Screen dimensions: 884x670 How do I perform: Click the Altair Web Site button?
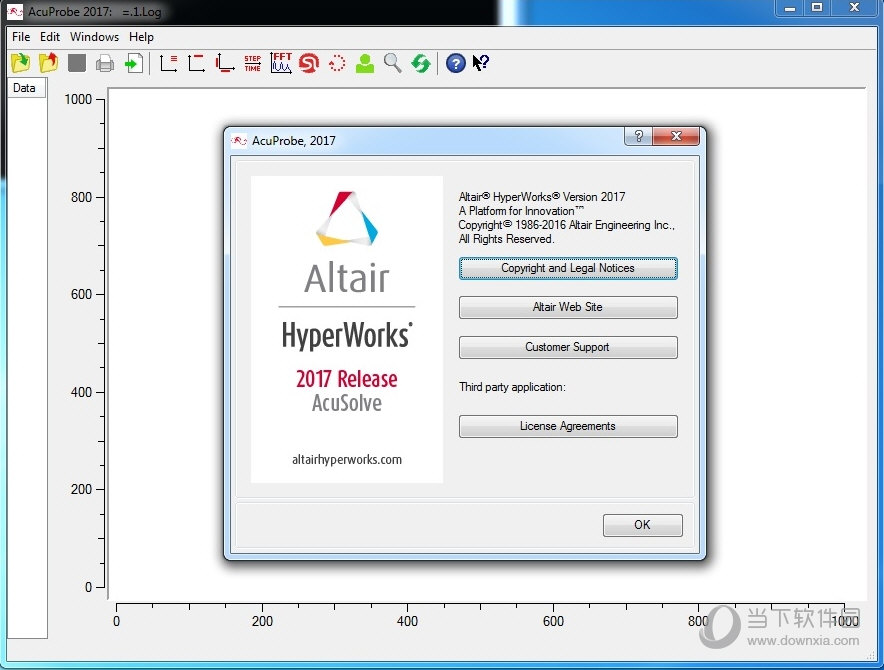coord(568,307)
